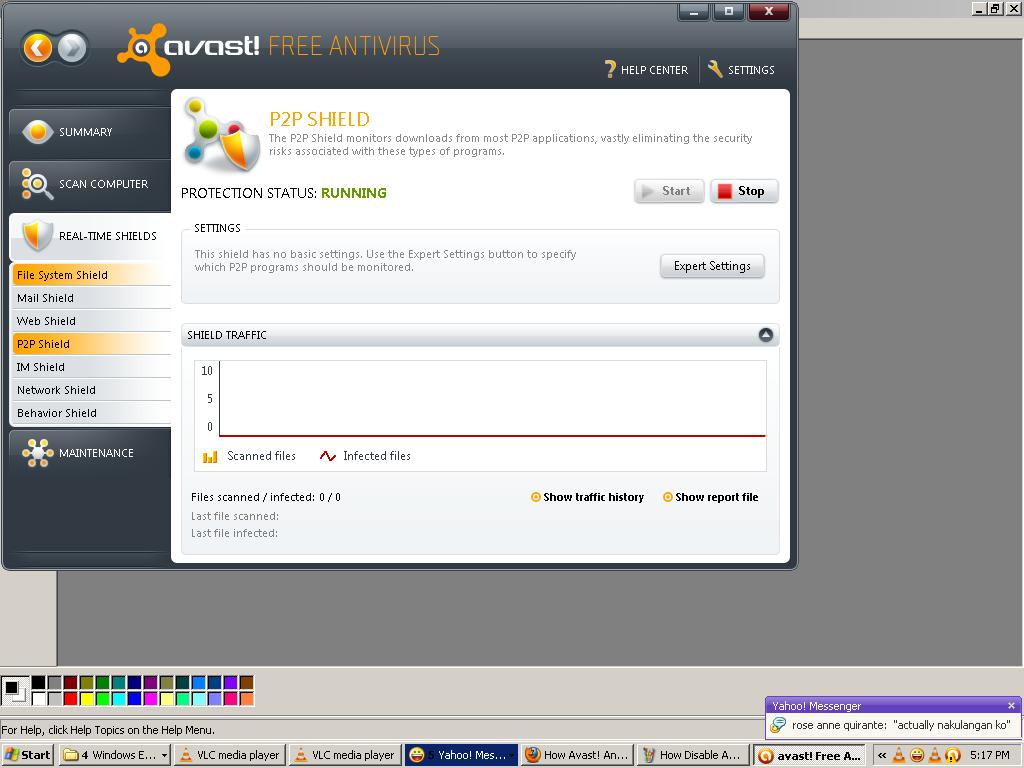Click the Maintenance molecule icon
The width and height of the screenshot is (1024, 768).
coord(37,453)
